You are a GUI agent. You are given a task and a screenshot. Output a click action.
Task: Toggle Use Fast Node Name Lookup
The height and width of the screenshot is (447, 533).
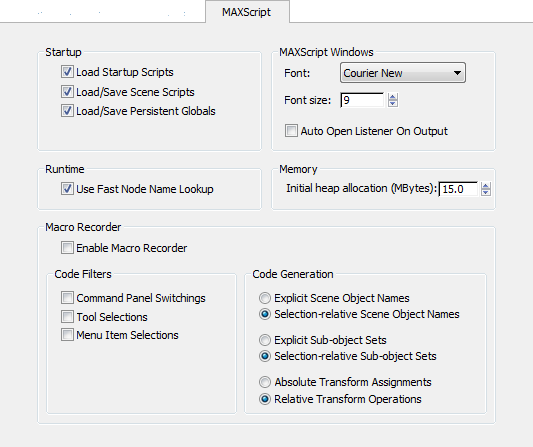point(67,189)
